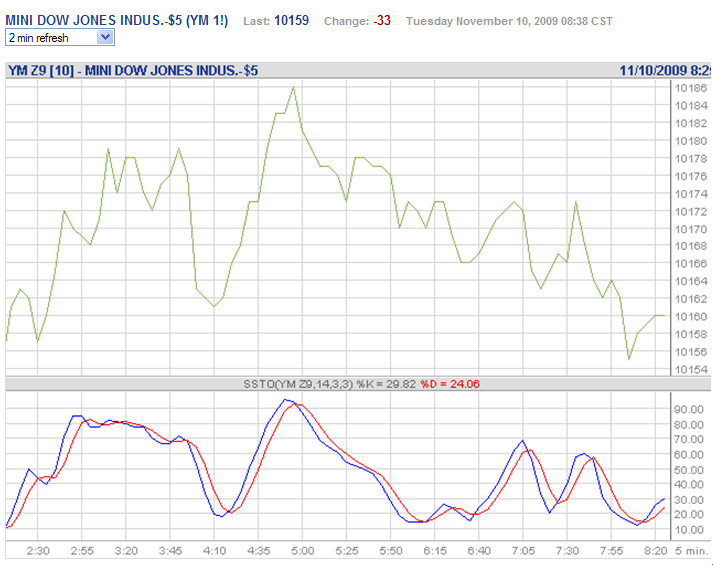Click the %K = 29.82 value
The image size is (713, 565).
[386, 384]
